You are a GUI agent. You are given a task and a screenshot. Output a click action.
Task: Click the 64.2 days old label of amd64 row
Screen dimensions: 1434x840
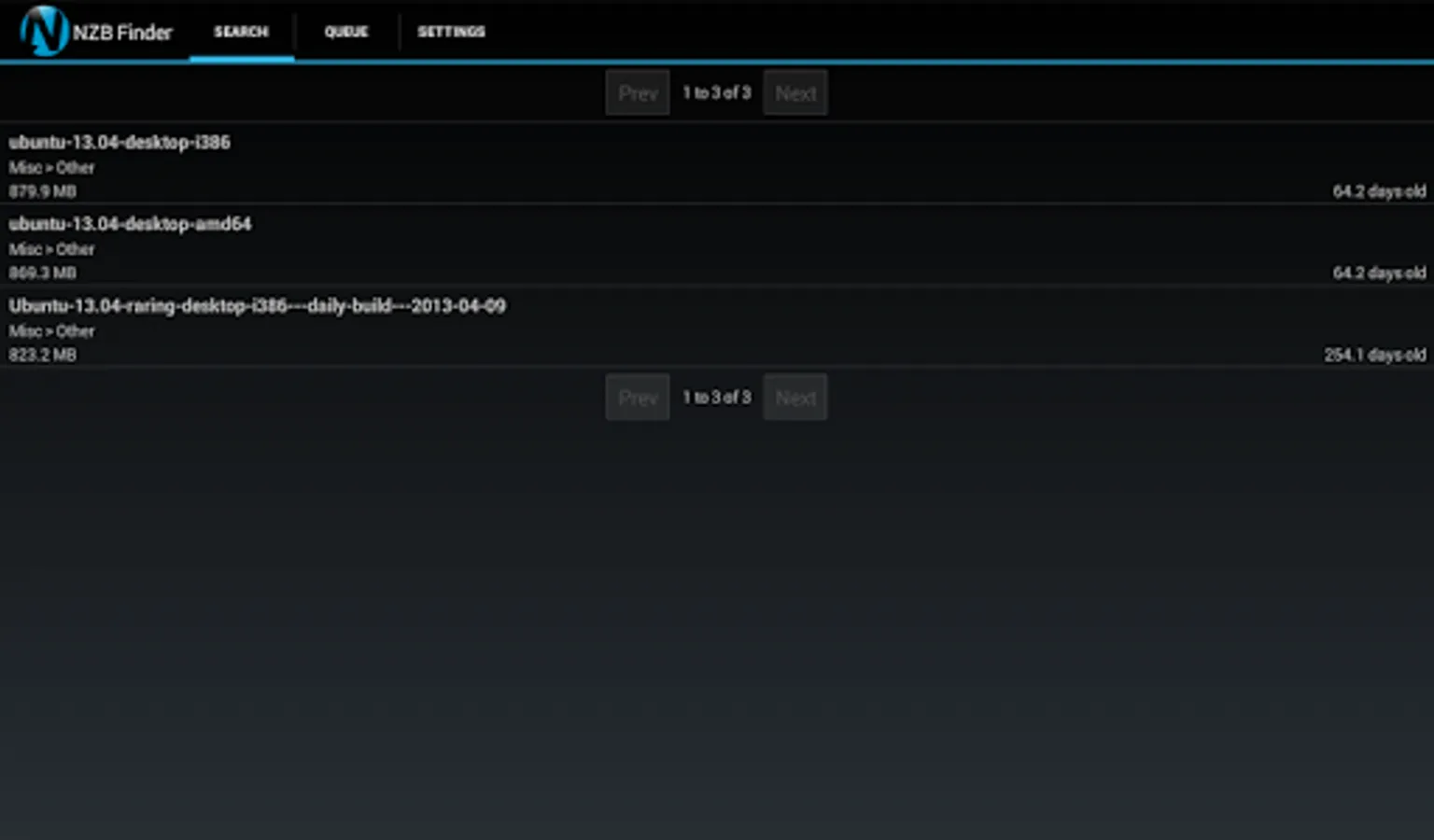(1379, 273)
